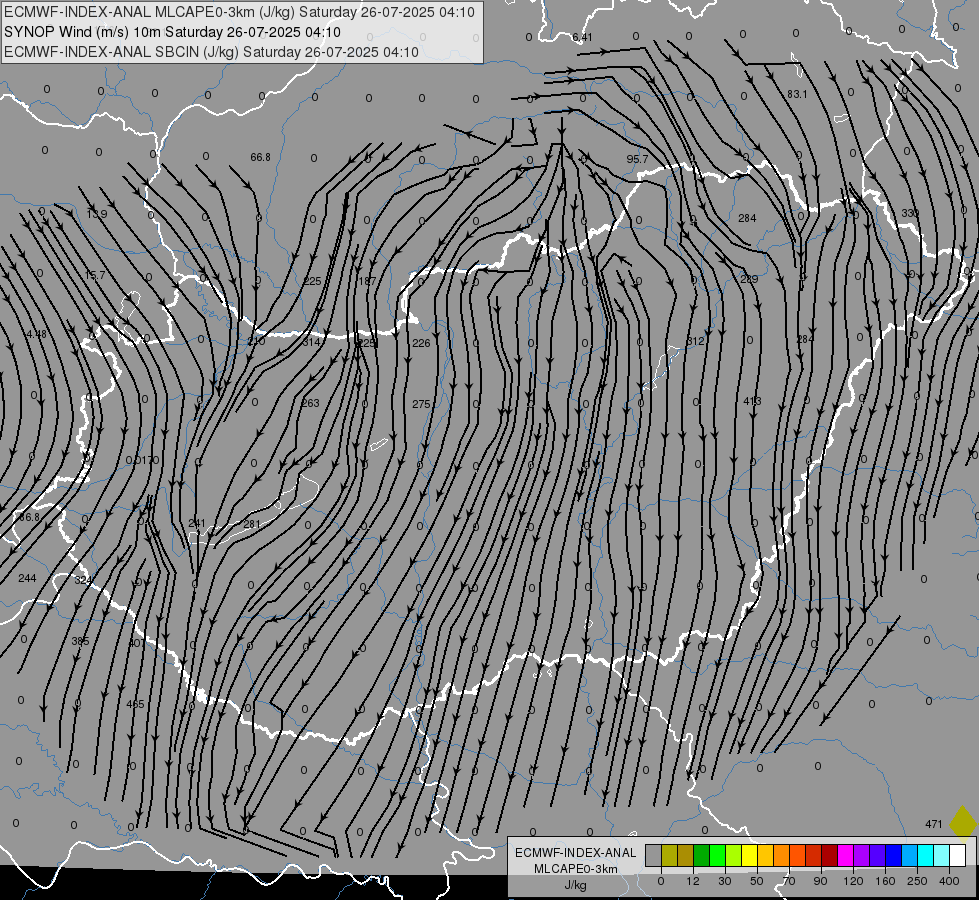Click legend scale label '90'
This screenshot has height=900, width=979.
pos(820,881)
